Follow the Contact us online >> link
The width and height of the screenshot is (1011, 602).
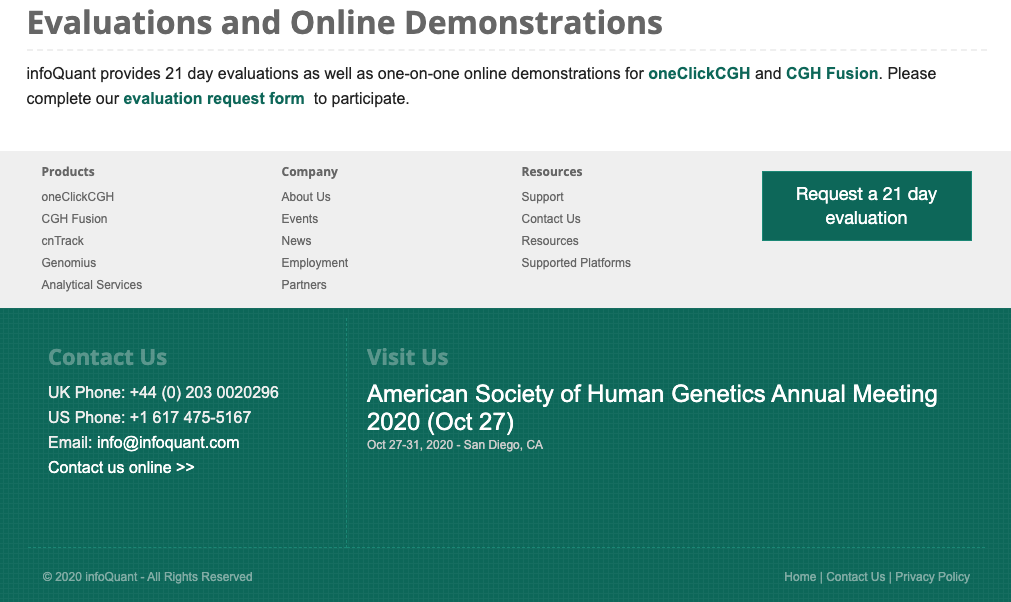tap(121, 467)
